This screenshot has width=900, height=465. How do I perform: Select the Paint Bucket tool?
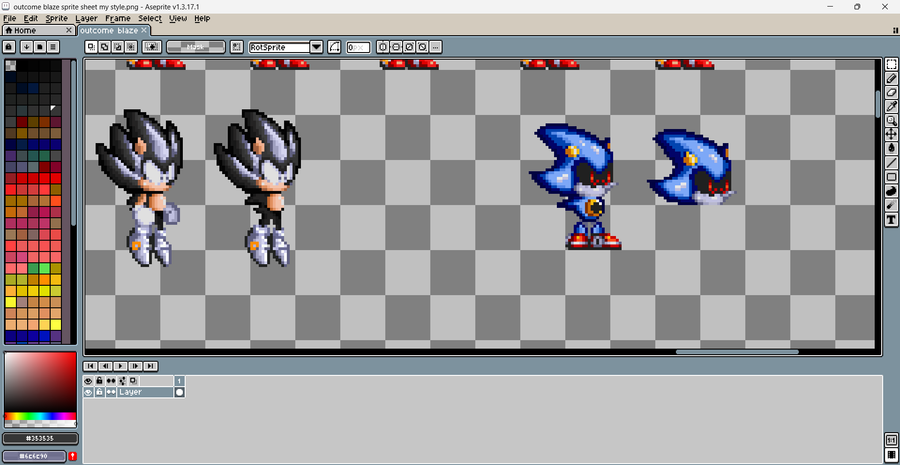pyautogui.click(x=891, y=148)
